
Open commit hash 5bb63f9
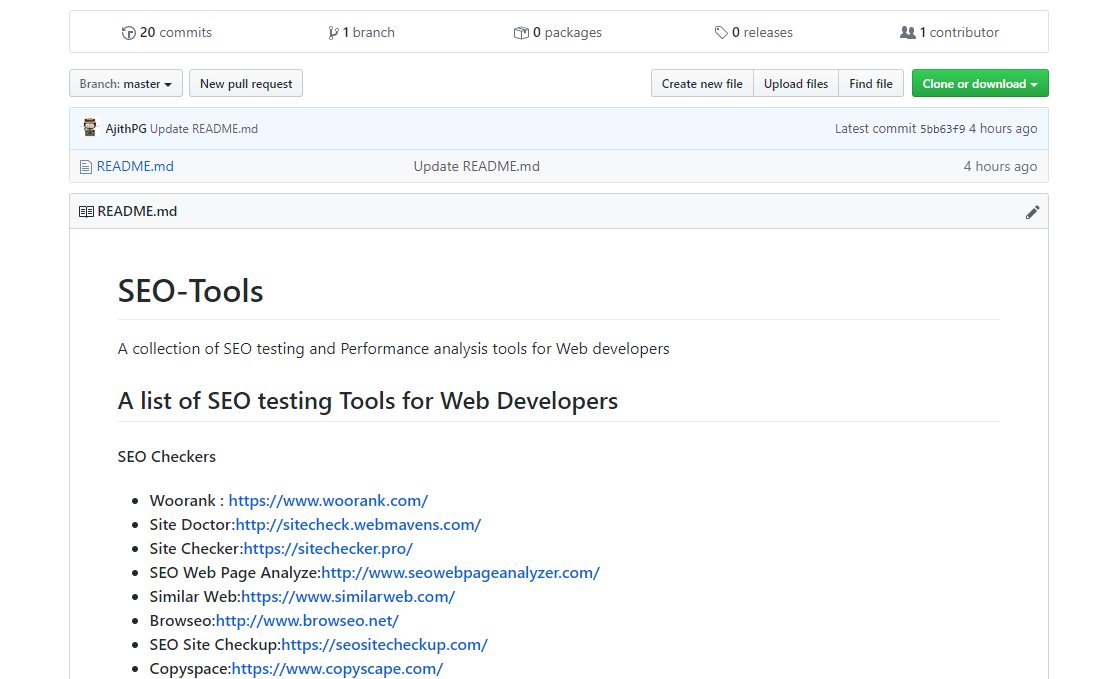[942, 129]
